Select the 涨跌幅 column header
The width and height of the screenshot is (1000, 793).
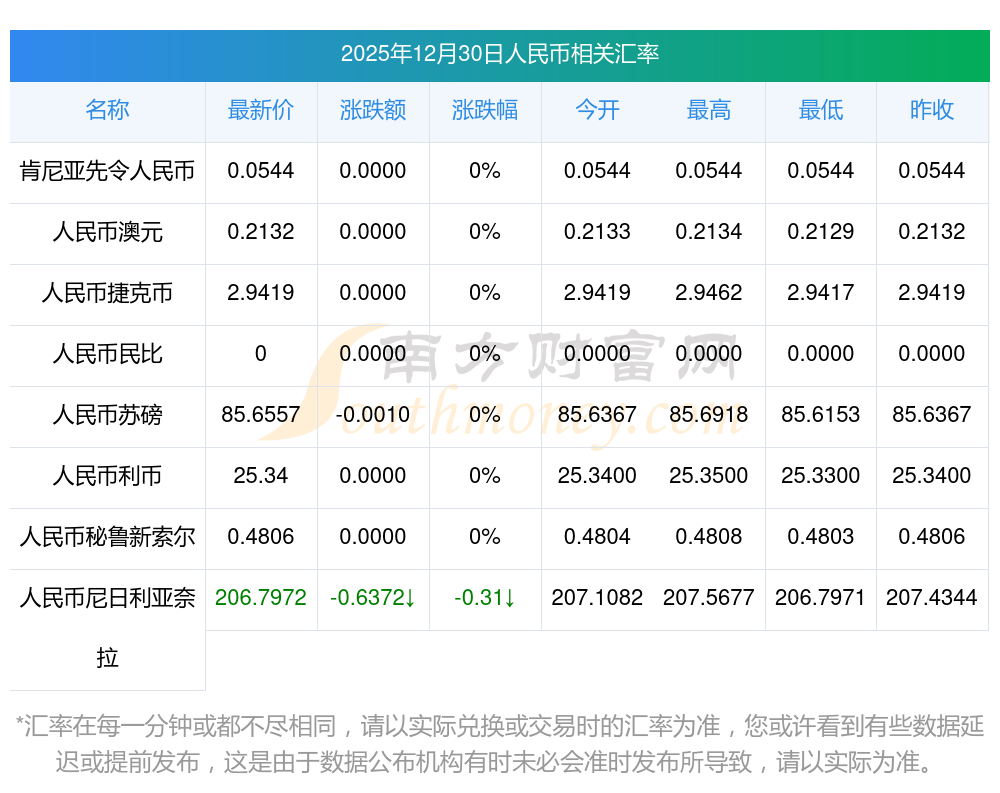[x=485, y=110]
